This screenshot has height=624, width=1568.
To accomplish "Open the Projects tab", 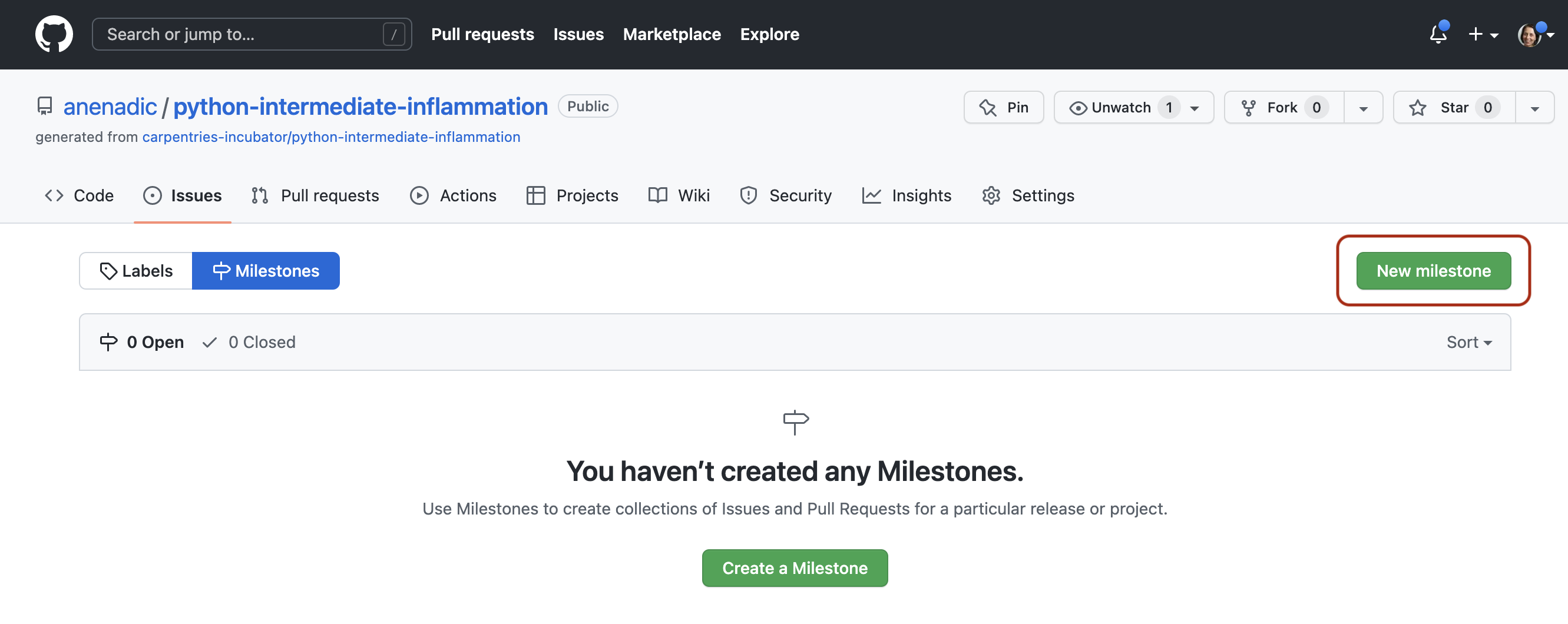I will pos(572,195).
